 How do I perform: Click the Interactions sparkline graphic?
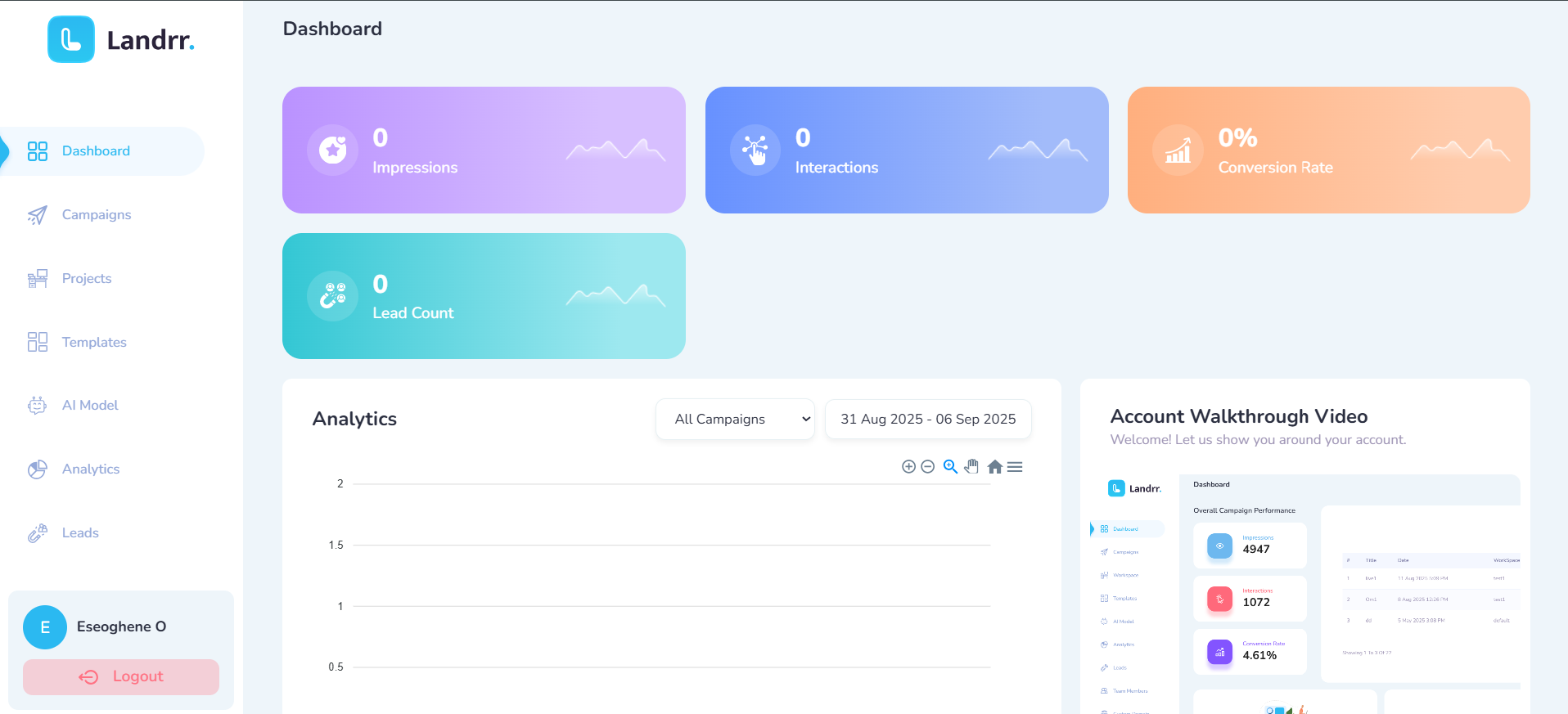(x=1038, y=150)
